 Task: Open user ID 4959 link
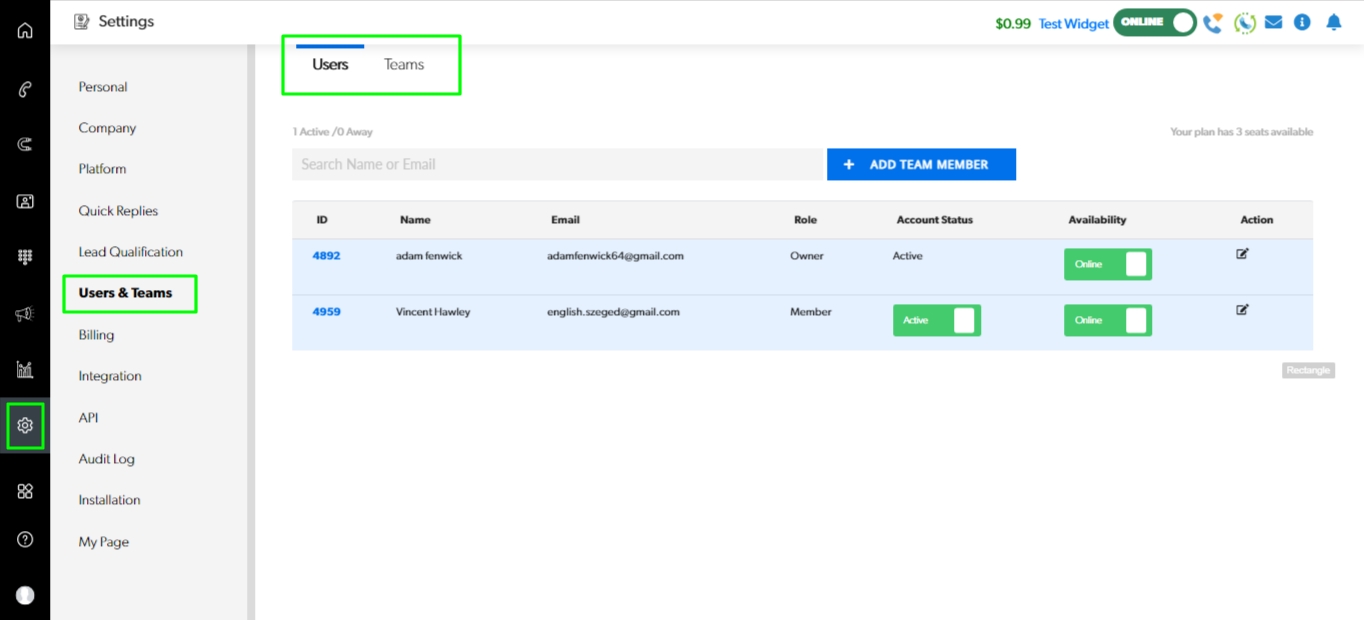pos(326,311)
